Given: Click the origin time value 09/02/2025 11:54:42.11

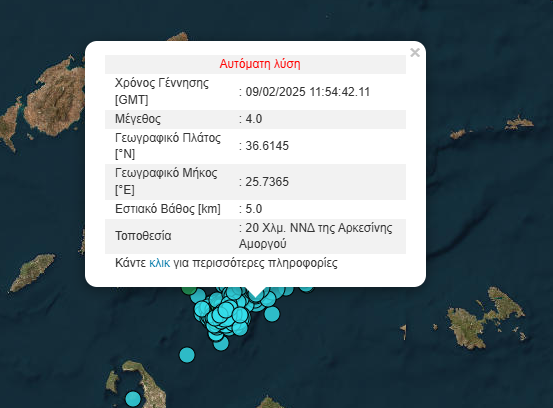Looking at the screenshot, I should (x=308, y=92).
